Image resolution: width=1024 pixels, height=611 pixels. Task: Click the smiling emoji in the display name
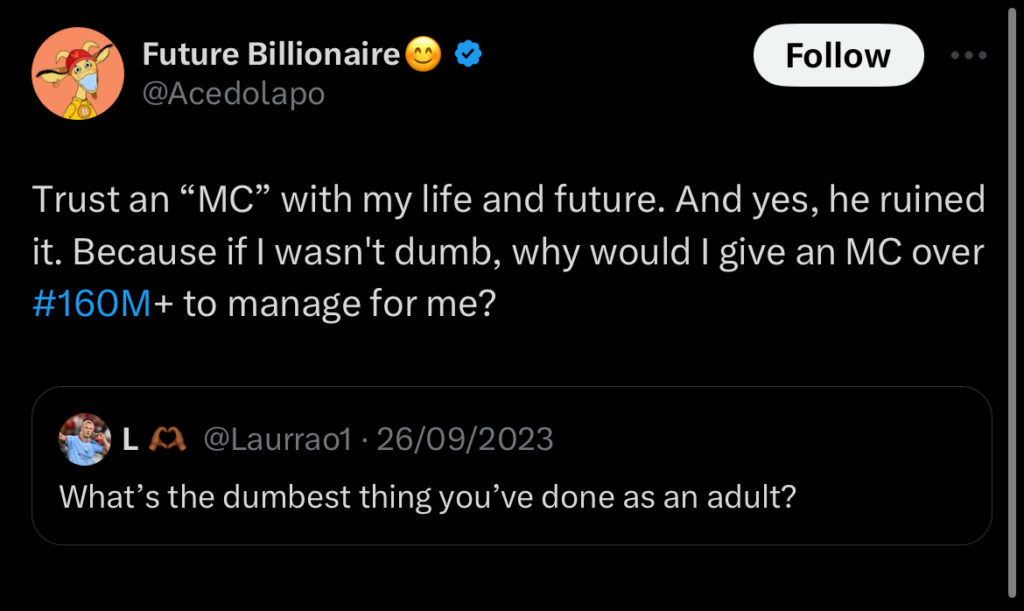point(422,55)
